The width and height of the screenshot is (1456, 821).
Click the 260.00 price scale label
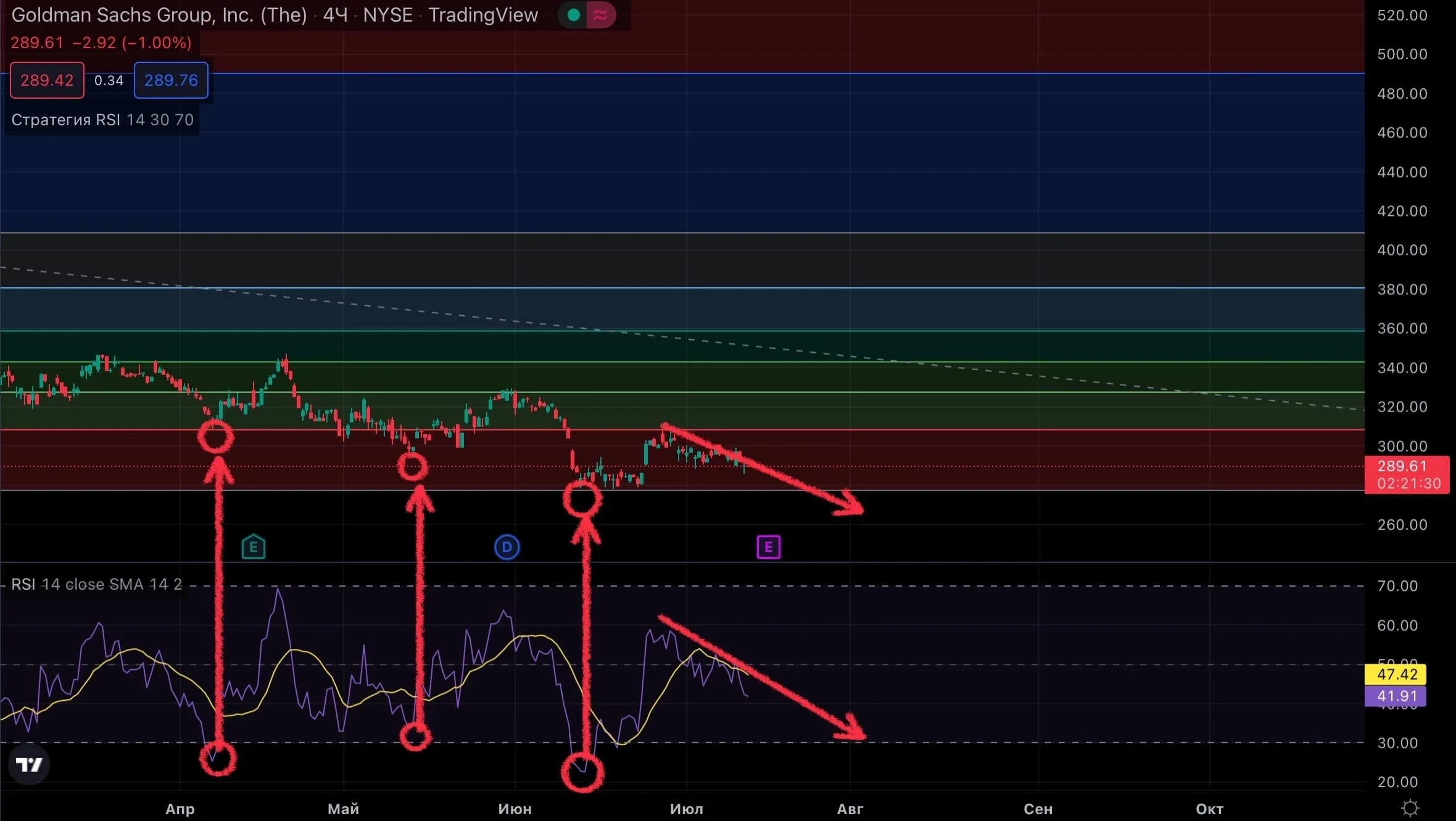(x=1402, y=524)
